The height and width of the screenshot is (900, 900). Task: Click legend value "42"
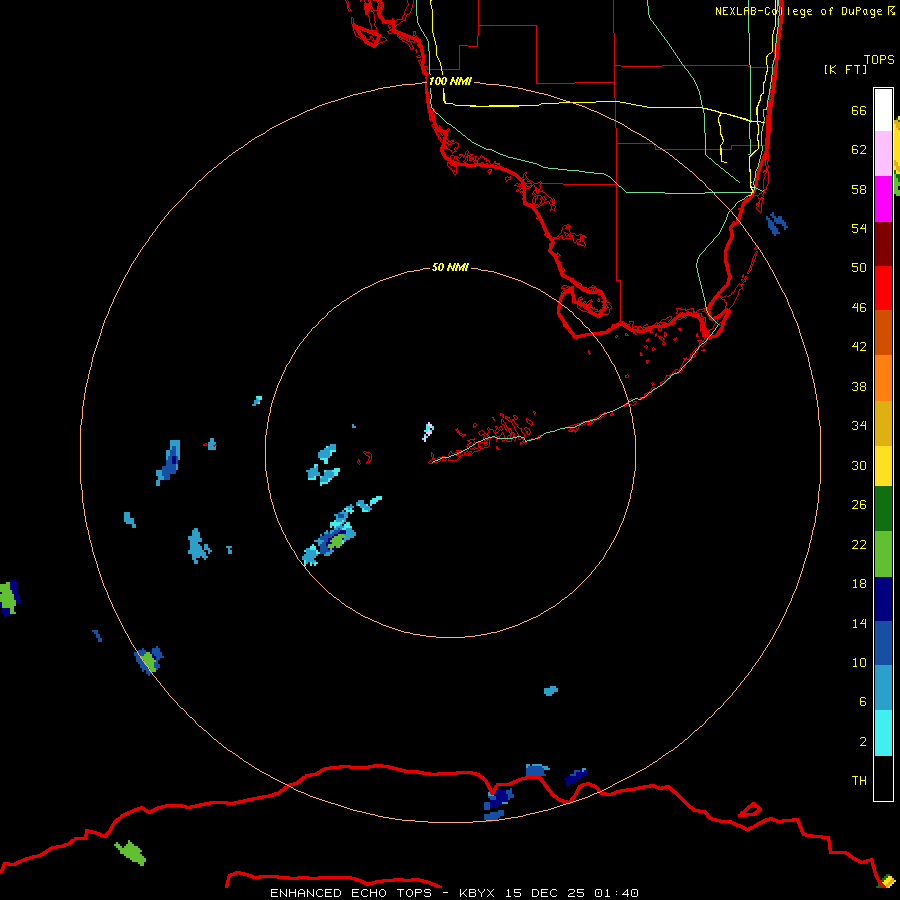(859, 346)
